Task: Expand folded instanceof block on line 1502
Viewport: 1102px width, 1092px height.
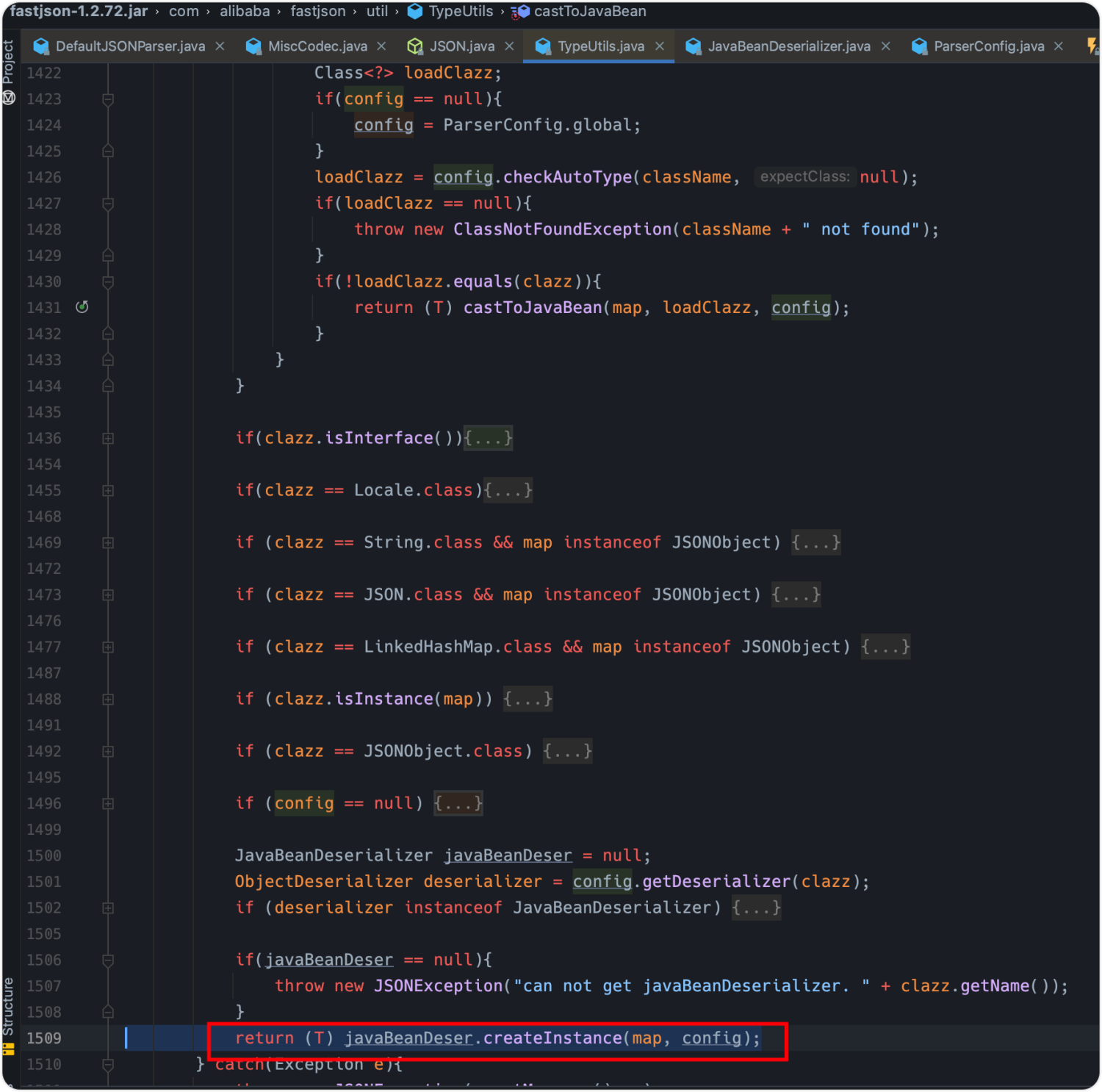Action: click(x=108, y=908)
